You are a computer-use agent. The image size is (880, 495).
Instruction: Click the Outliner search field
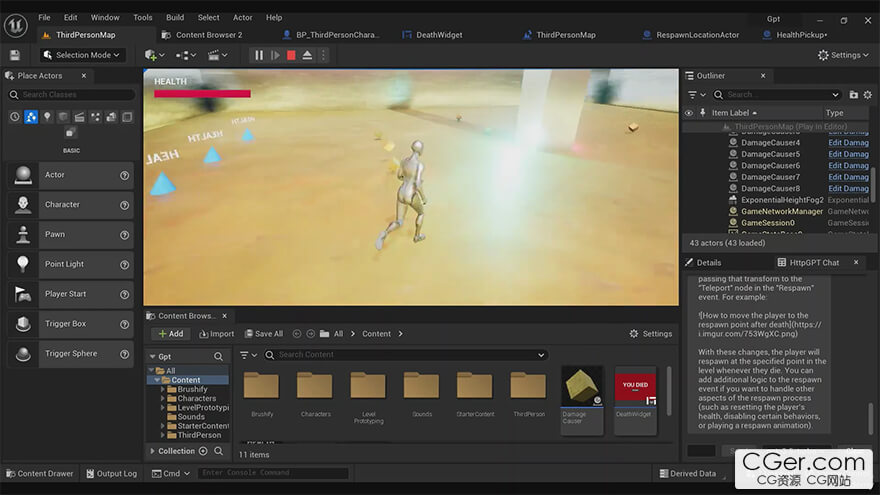[777, 95]
